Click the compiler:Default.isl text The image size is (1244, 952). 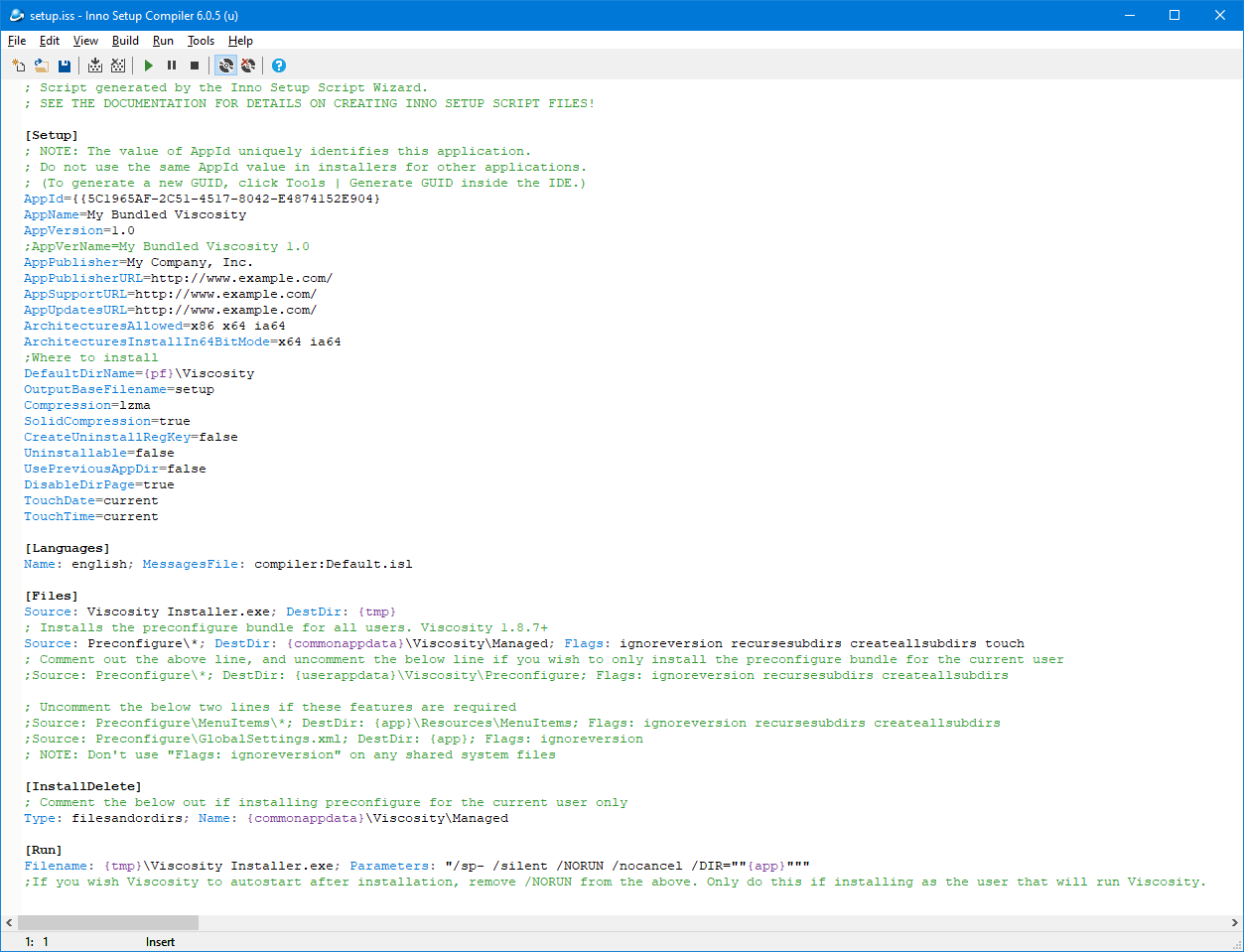tap(334, 564)
